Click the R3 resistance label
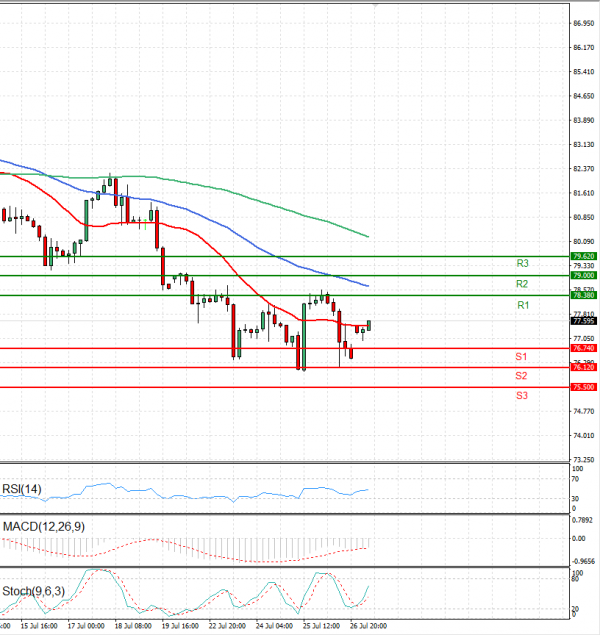 click(522, 264)
